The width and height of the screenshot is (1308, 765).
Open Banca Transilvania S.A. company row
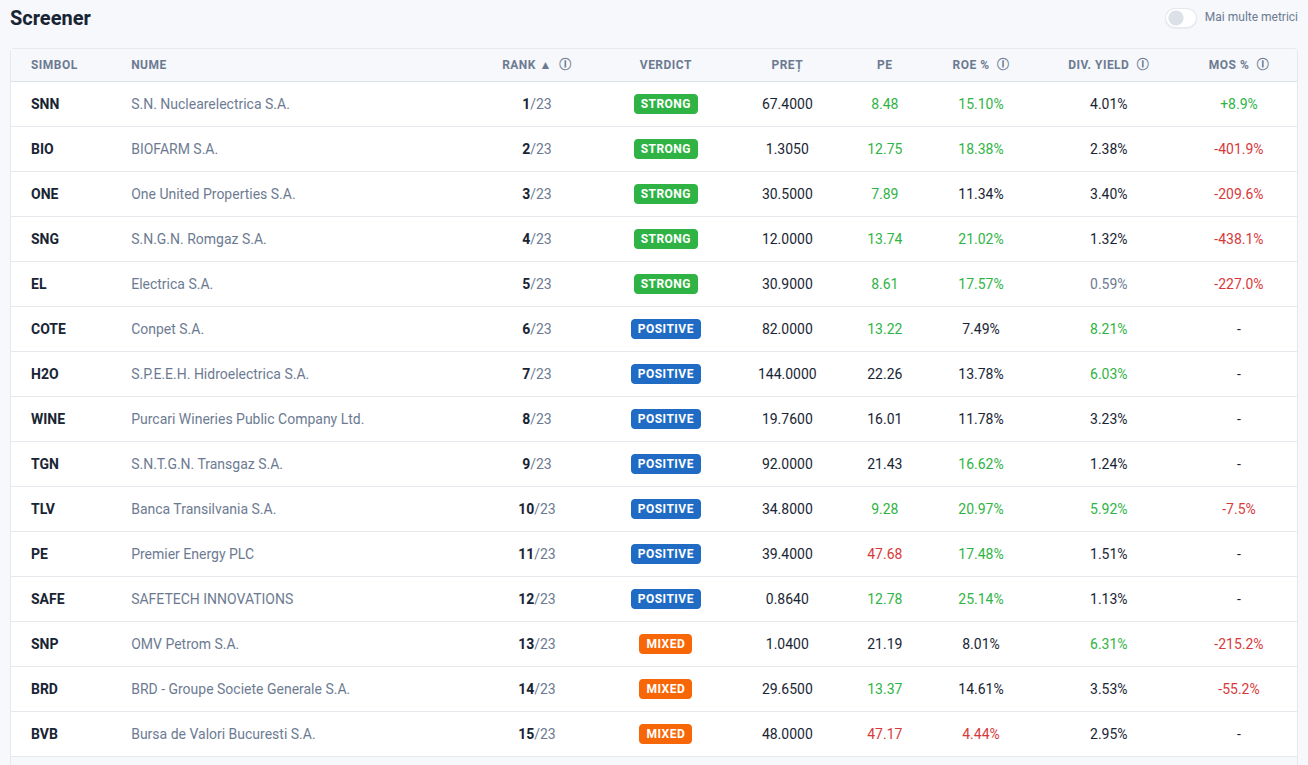(203, 509)
